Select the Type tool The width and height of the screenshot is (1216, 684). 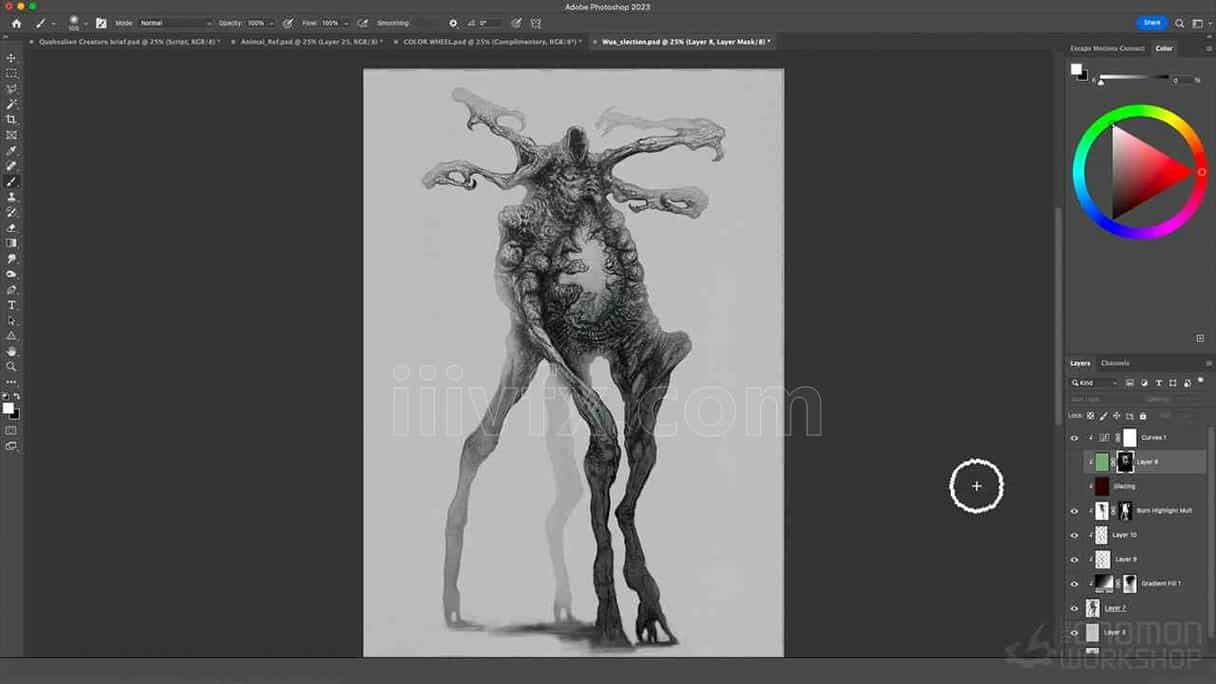click(x=12, y=305)
